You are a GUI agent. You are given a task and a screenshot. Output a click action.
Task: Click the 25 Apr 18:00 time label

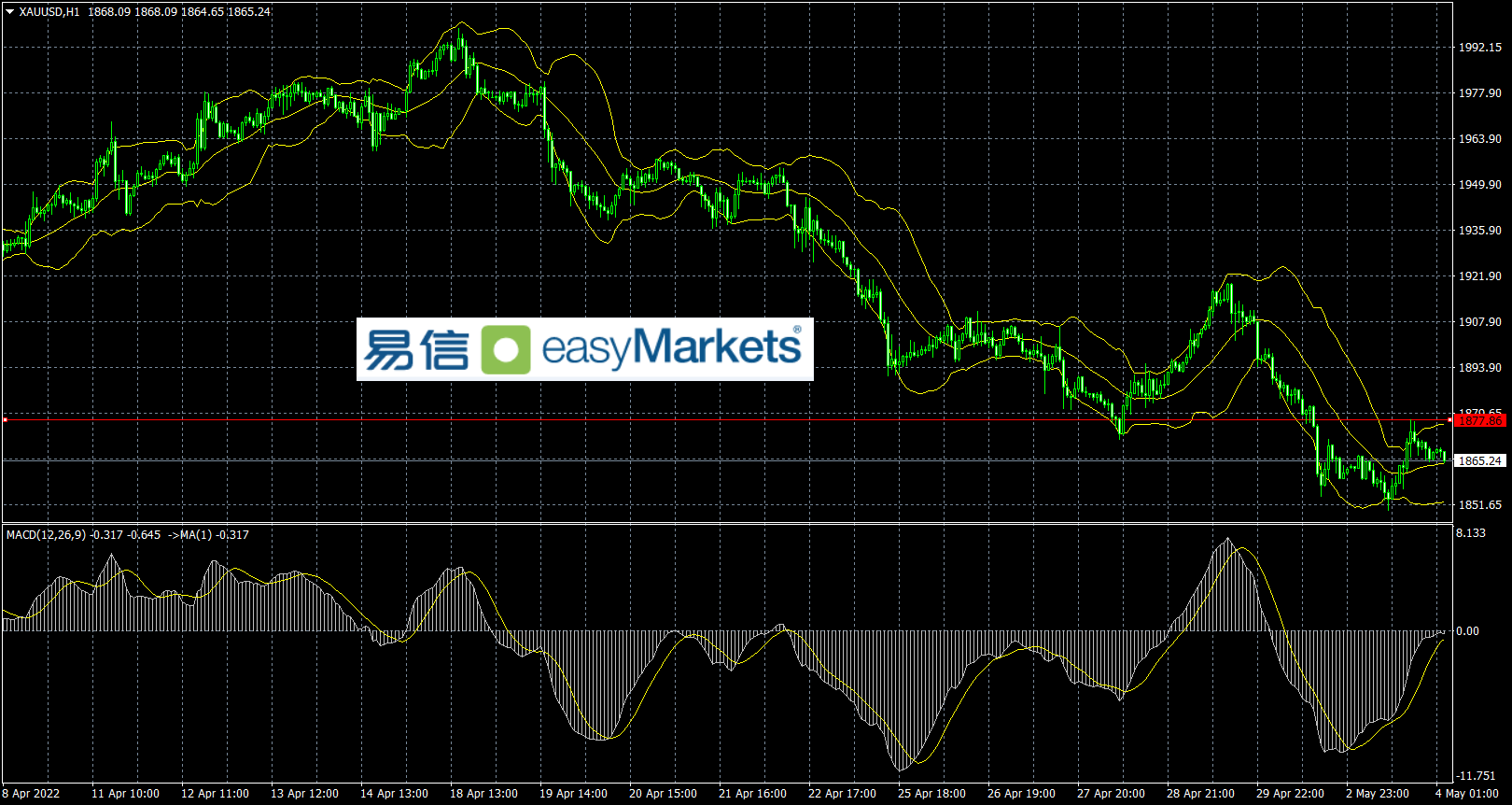931,794
